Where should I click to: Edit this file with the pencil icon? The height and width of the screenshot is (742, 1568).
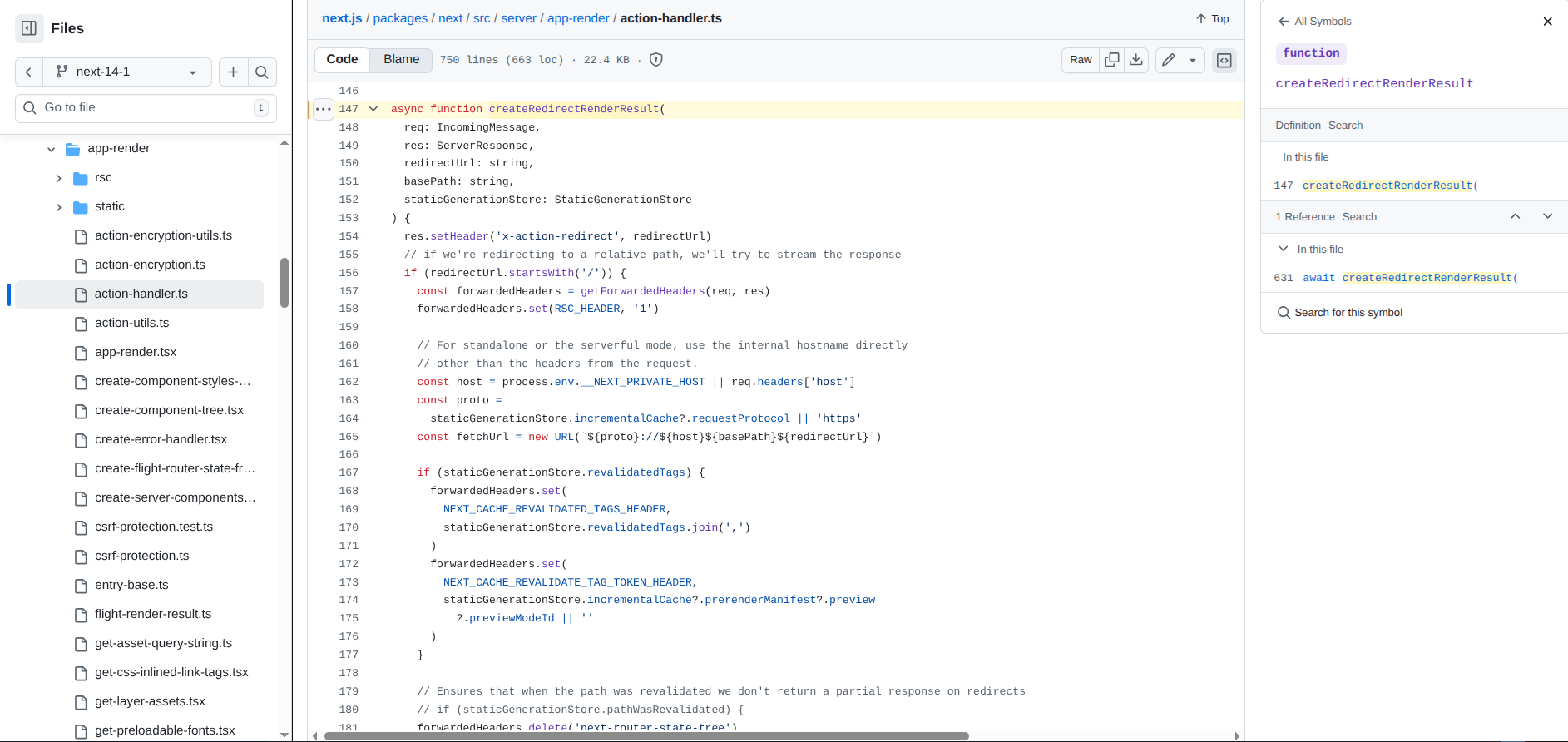point(1168,60)
